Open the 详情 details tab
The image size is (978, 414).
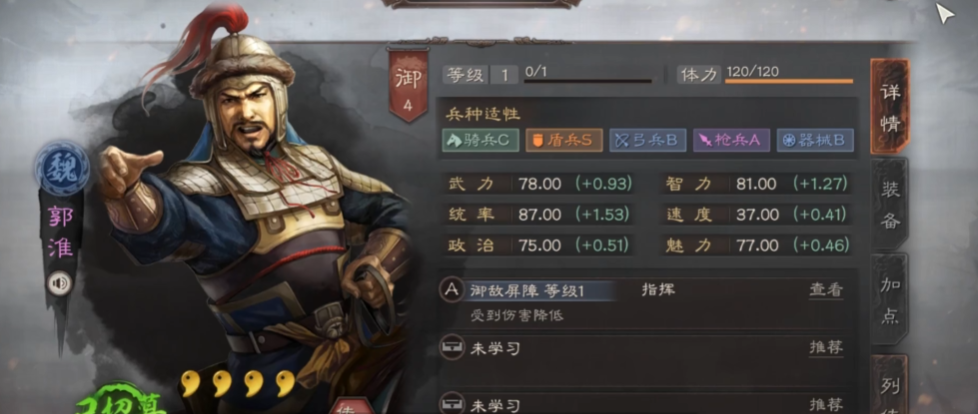pos(890,107)
